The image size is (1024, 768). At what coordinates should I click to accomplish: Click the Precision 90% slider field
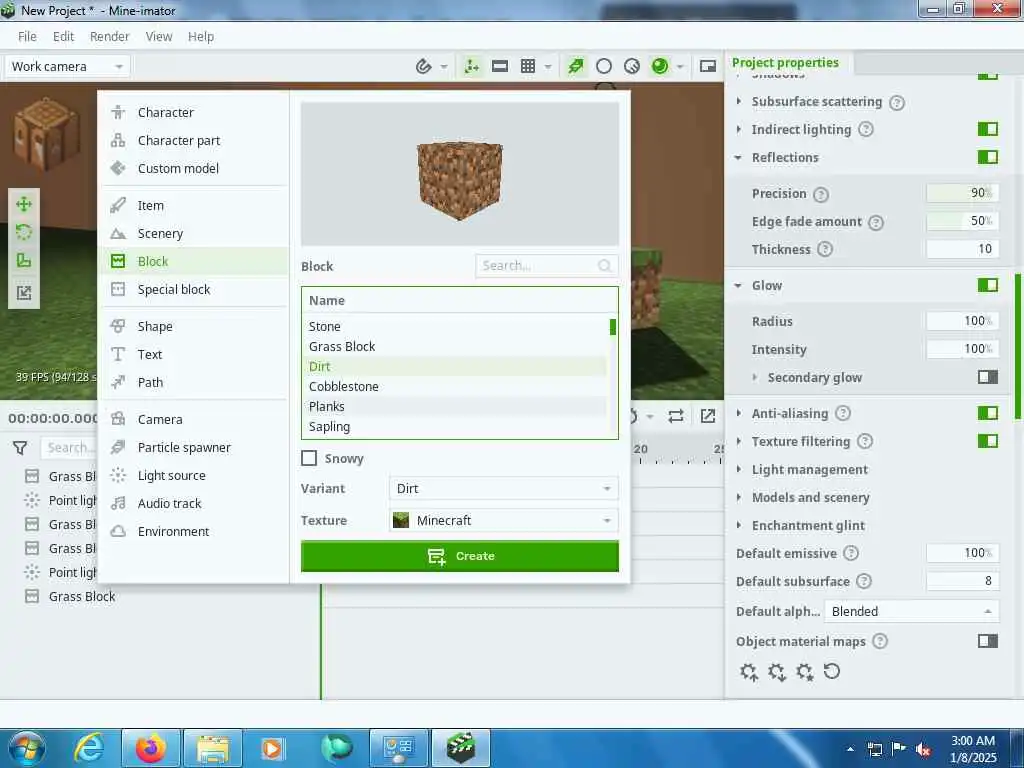(962, 193)
